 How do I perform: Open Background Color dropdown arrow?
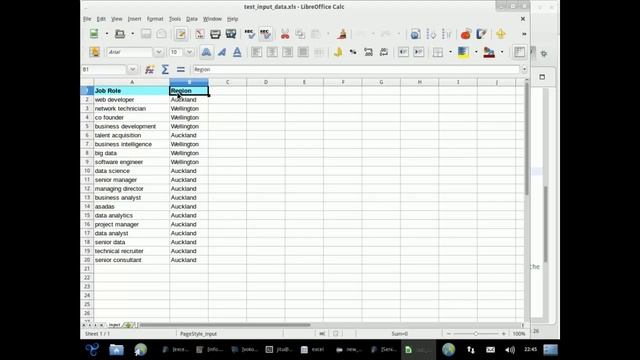[x=476, y=52]
